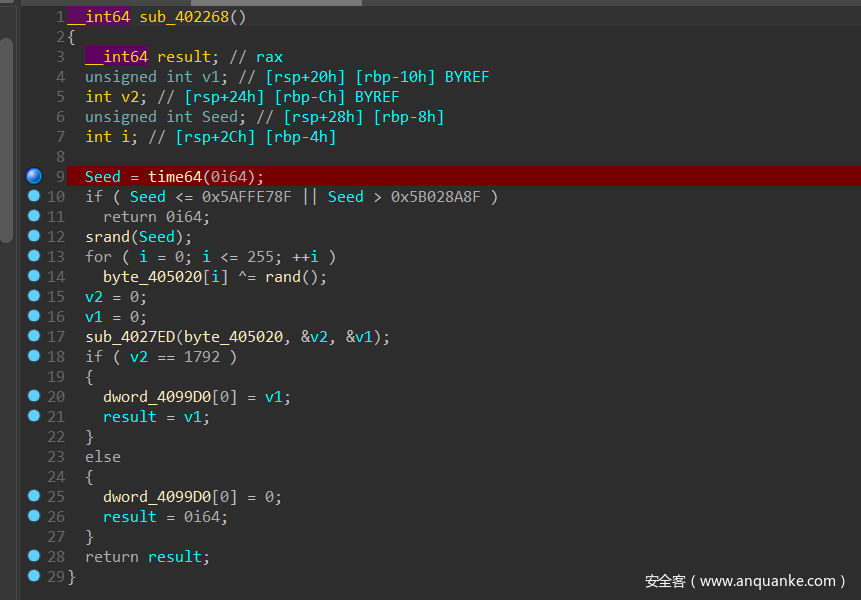Click the vertical scrollbar thumb on left edge

point(6,140)
